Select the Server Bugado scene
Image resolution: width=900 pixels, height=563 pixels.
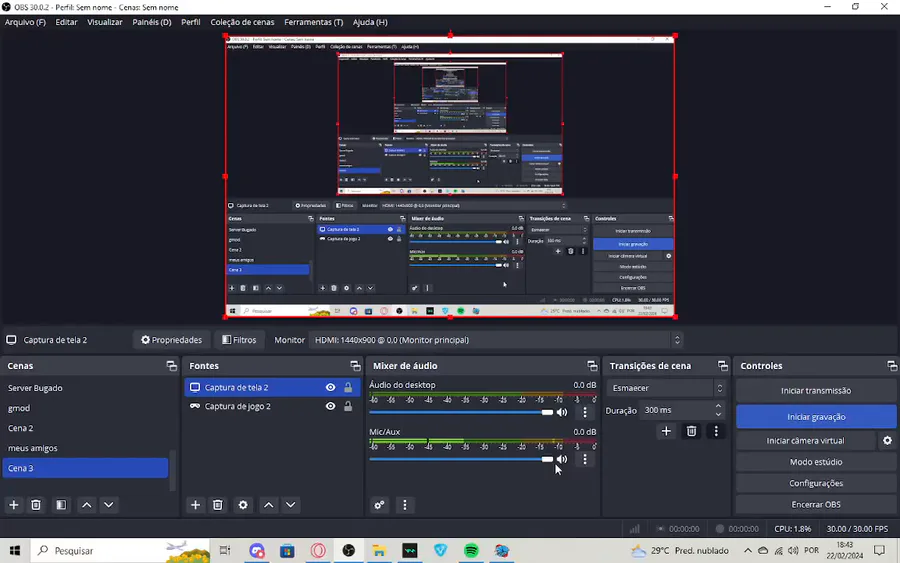[85, 388]
